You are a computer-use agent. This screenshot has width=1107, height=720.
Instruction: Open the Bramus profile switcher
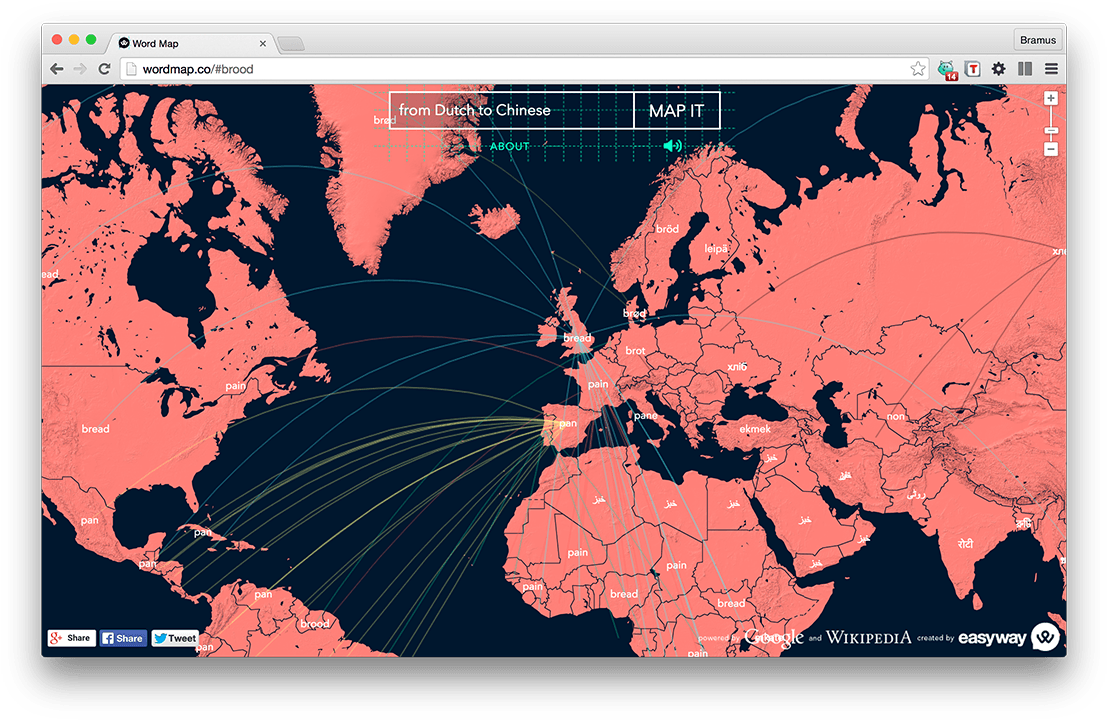[1037, 40]
